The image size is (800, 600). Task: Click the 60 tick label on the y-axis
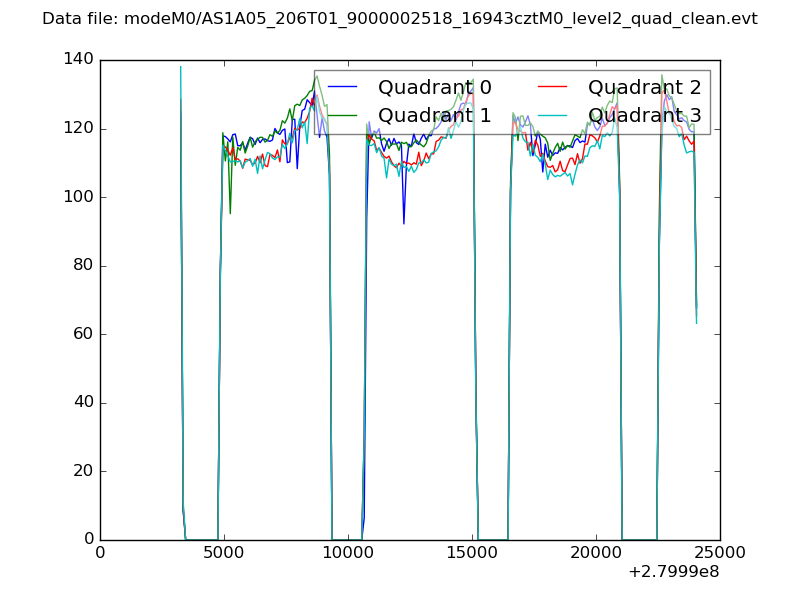(x=84, y=334)
